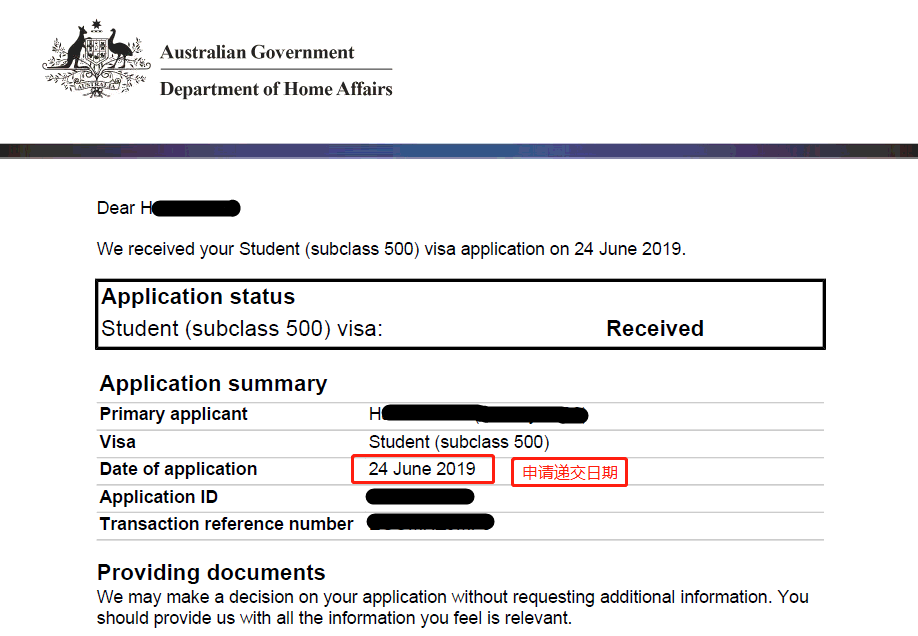
Task: Click the "Australian Government" header text
Action: pyautogui.click(x=257, y=52)
